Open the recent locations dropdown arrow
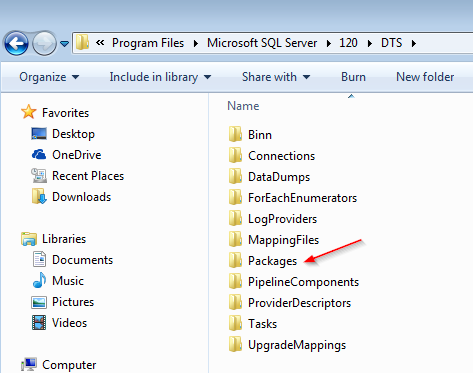Screen dimensions: 473x373 65,44
